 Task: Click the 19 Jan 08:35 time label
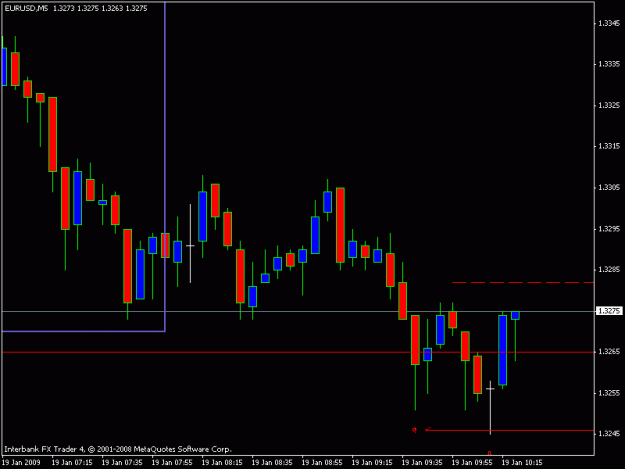click(272, 463)
